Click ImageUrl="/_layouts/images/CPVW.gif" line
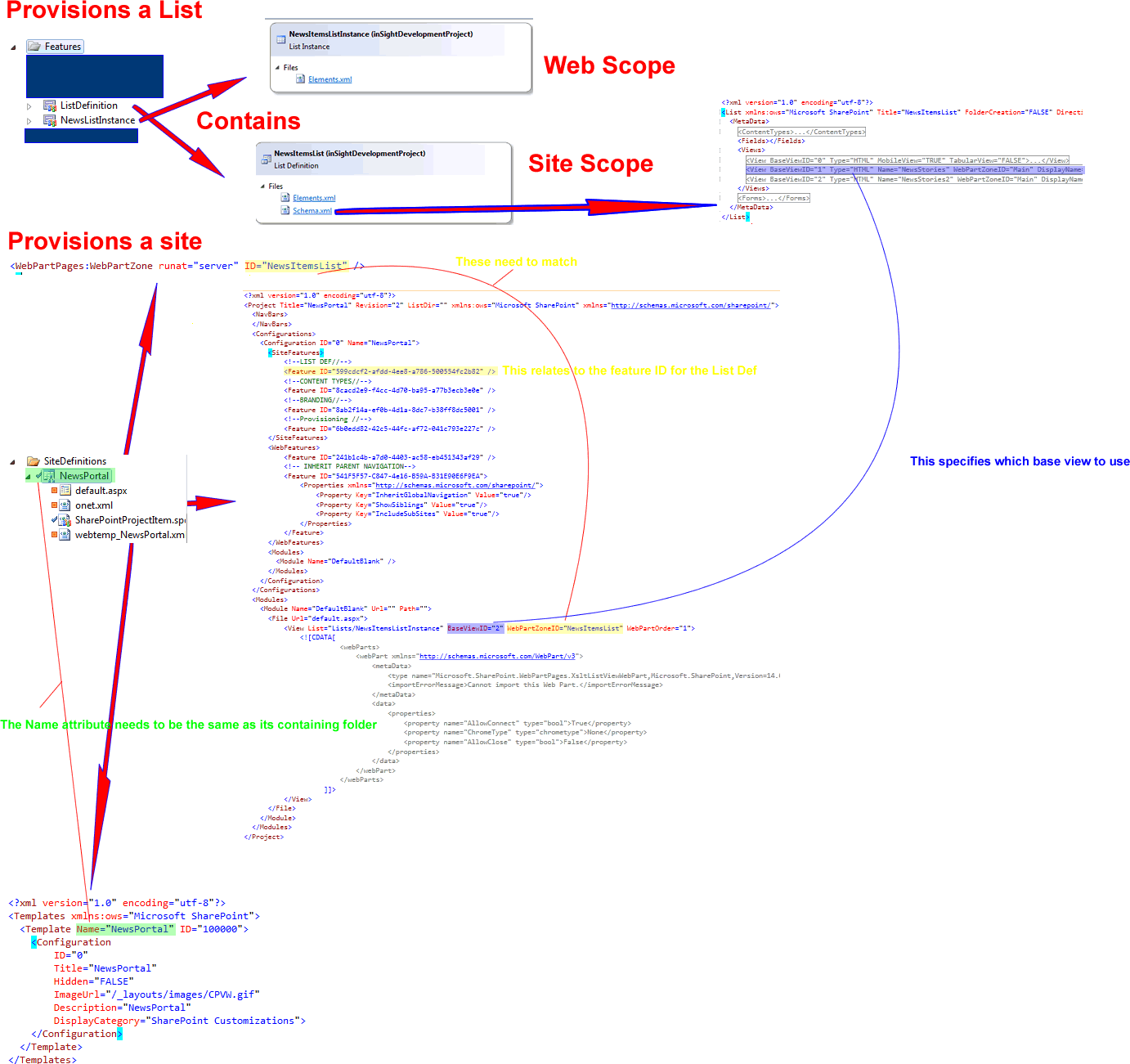This screenshot has width=1130, height=1064. pyautogui.click(x=157, y=994)
